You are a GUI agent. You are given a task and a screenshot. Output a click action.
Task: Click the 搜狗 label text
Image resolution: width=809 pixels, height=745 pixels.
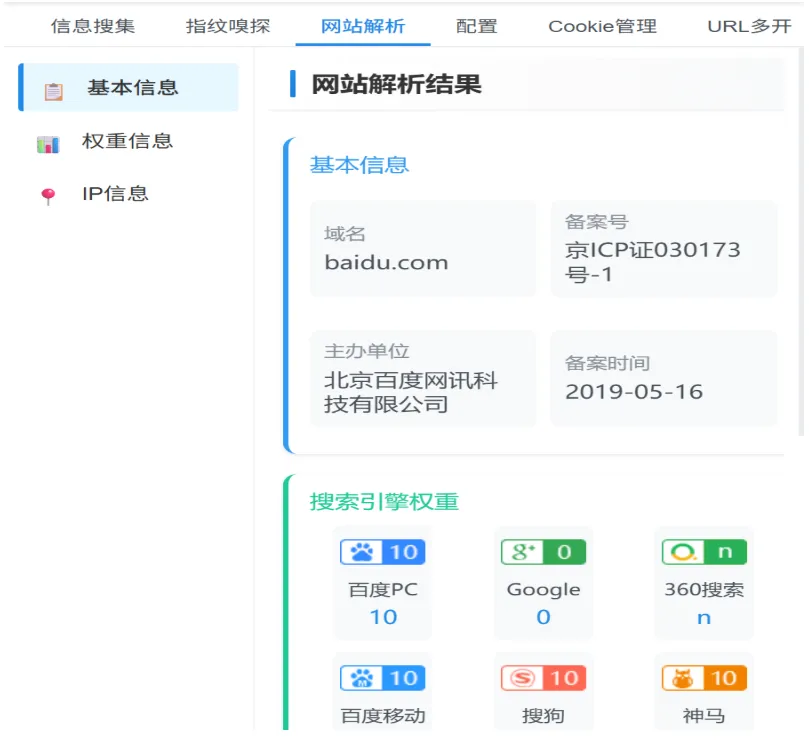click(543, 716)
